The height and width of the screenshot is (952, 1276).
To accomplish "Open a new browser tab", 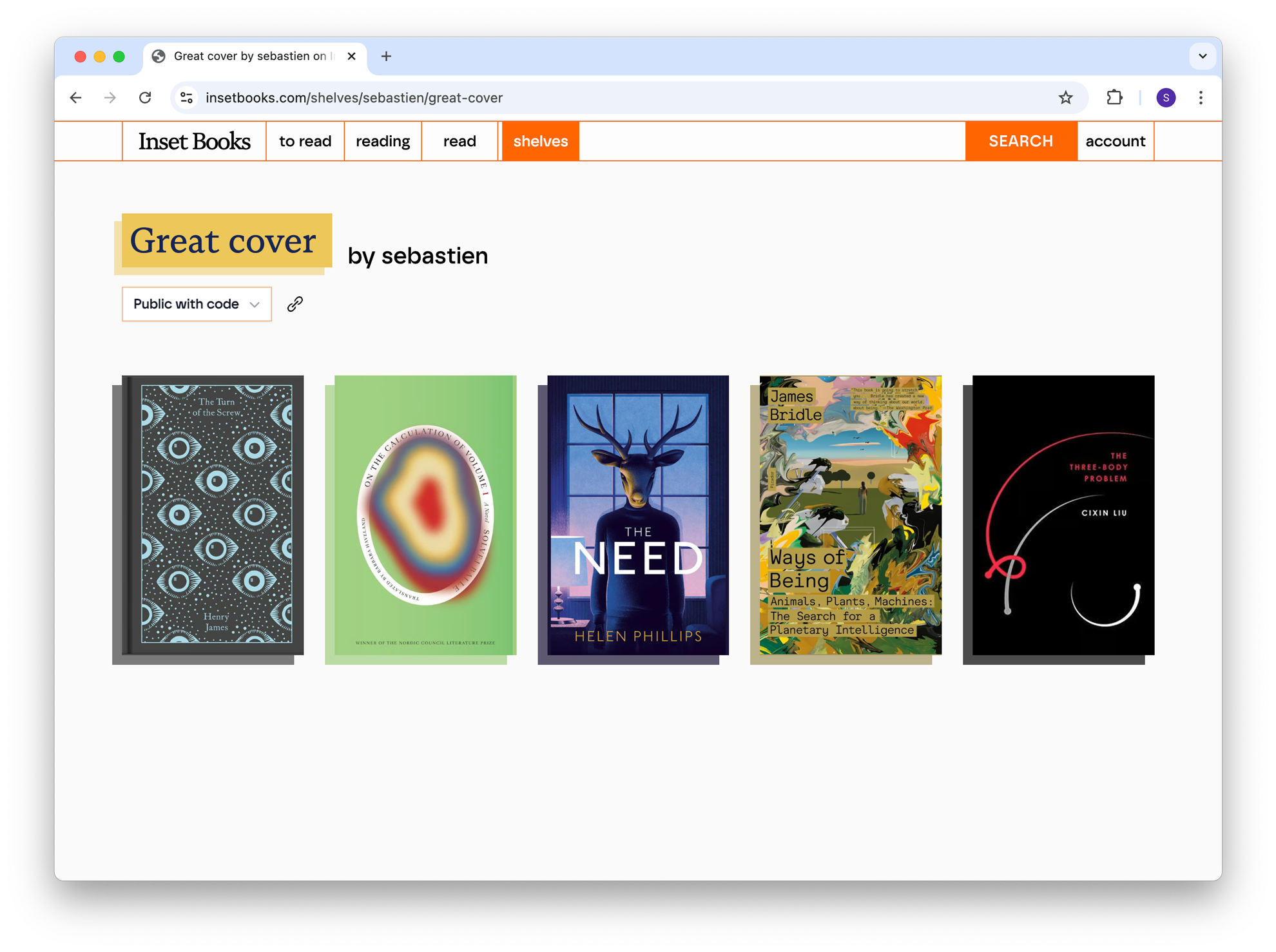I will (x=386, y=57).
